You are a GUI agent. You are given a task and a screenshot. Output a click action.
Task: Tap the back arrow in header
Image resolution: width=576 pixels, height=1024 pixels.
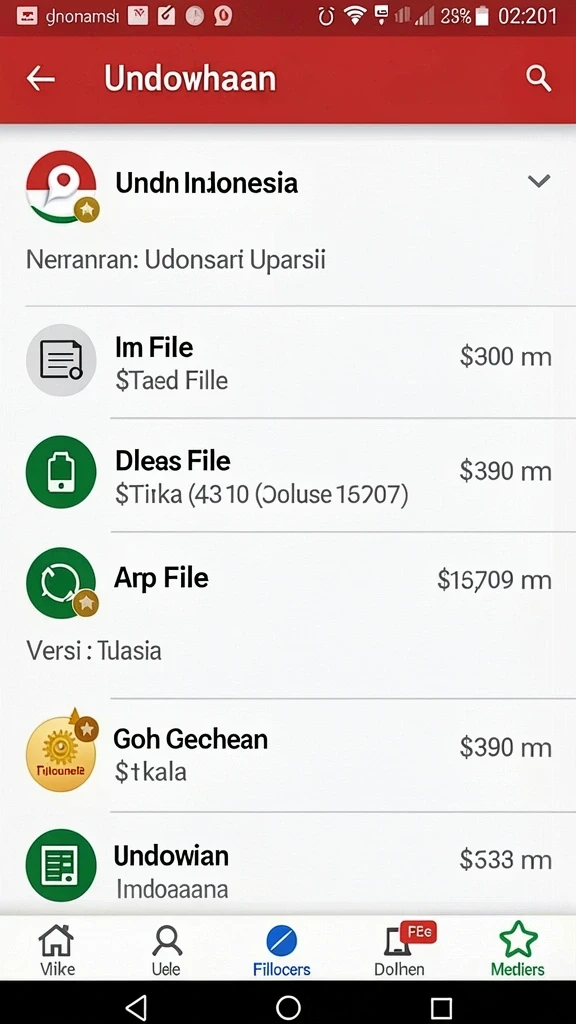40,79
